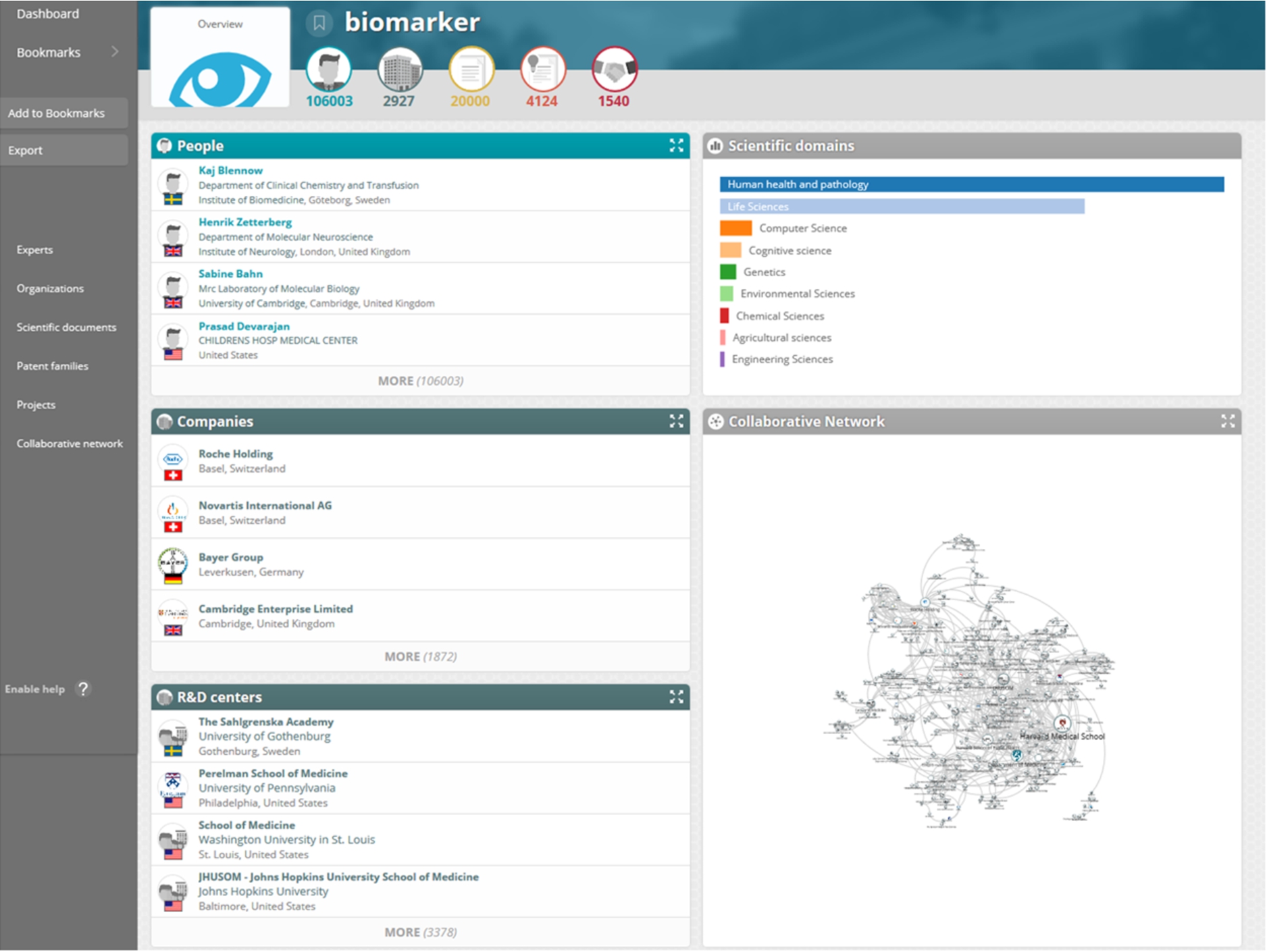Go to Organizations in the sidebar
Screen dimensions: 1267x952
click(x=50, y=288)
